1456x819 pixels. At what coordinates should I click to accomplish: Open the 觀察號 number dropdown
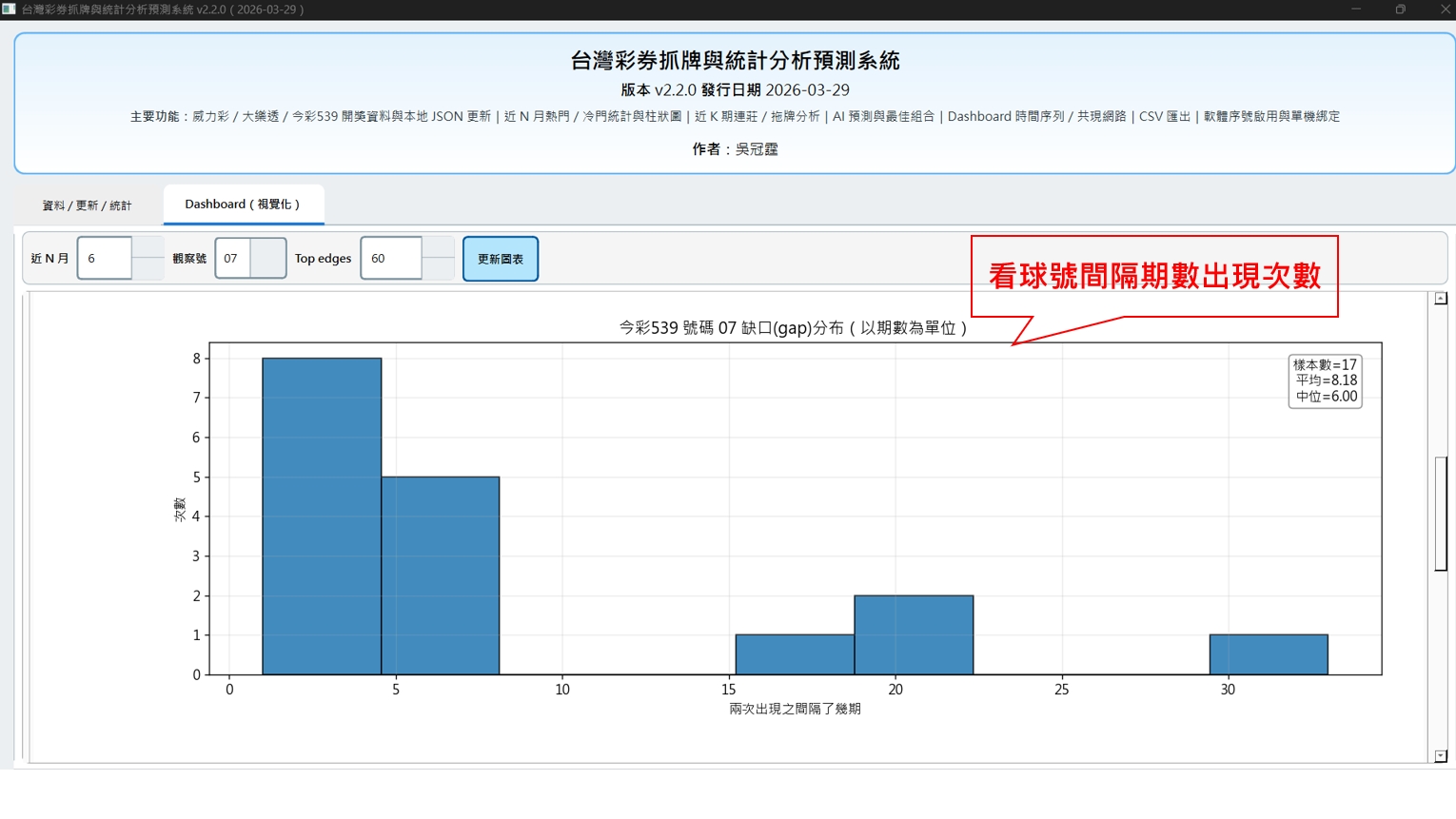267,259
